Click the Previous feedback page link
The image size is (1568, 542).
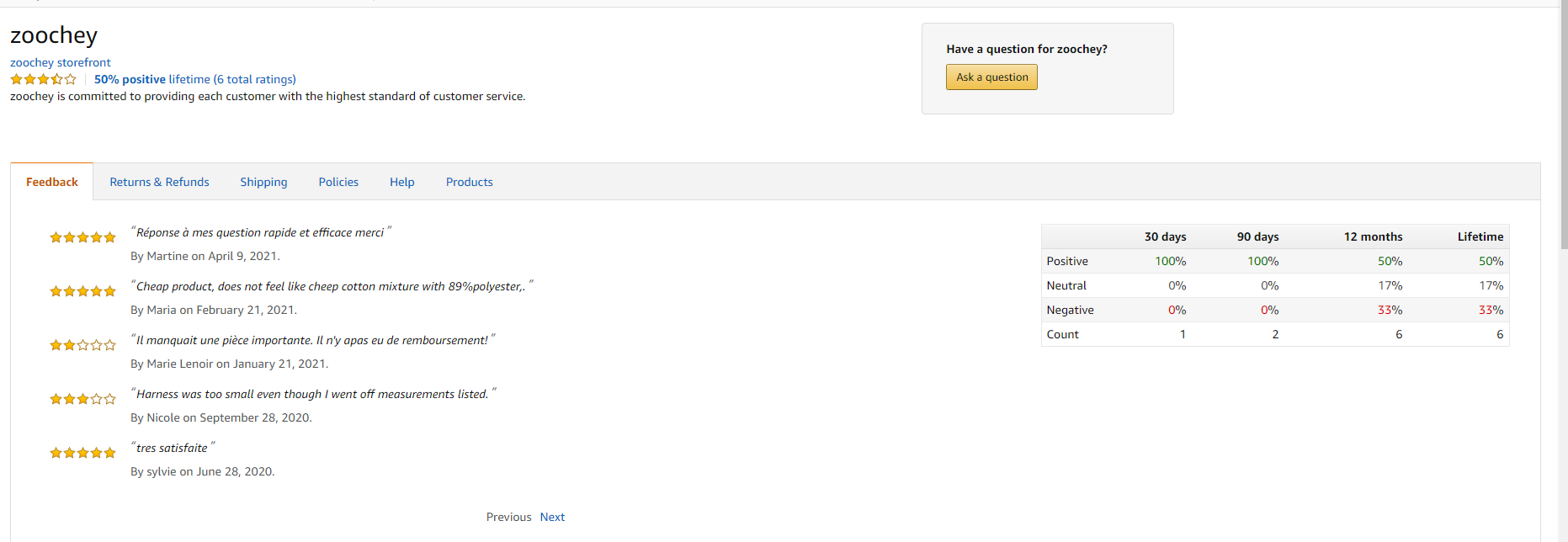click(508, 517)
